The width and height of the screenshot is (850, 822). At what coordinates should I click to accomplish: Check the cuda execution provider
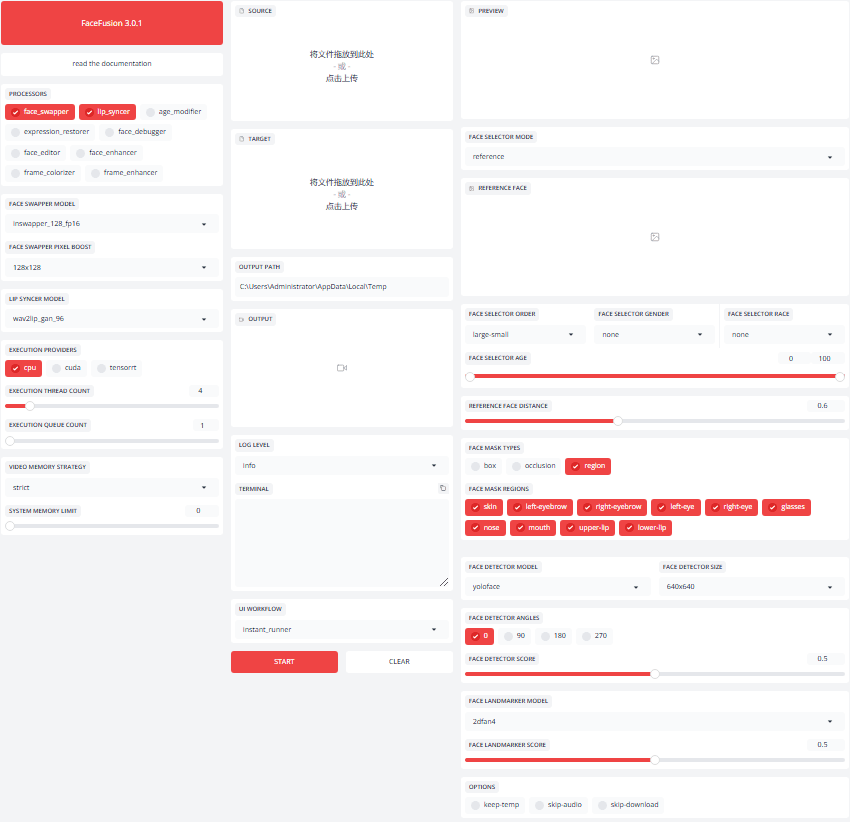pos(67,368)
